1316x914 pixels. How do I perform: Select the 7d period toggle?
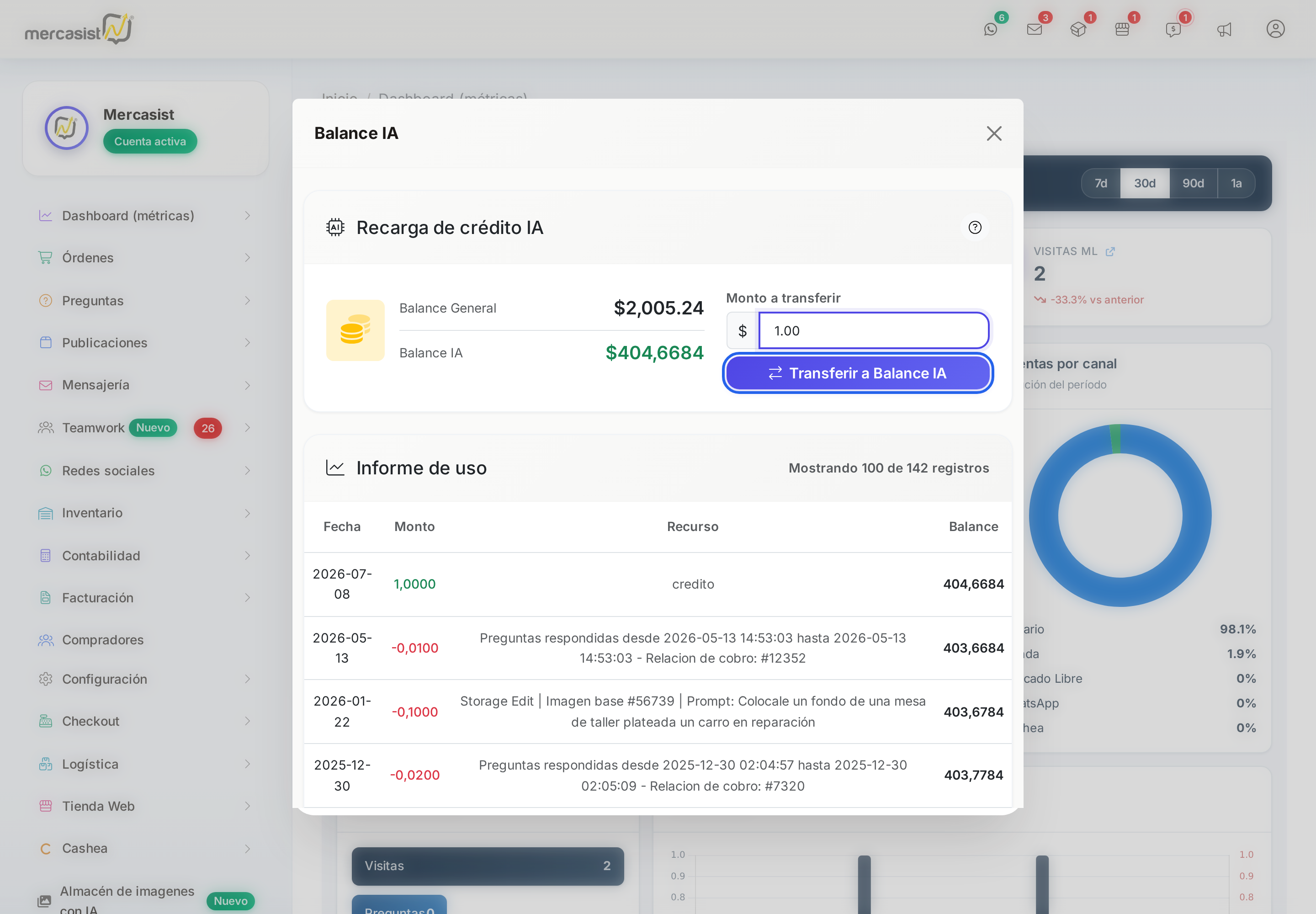pos(1101,183)
